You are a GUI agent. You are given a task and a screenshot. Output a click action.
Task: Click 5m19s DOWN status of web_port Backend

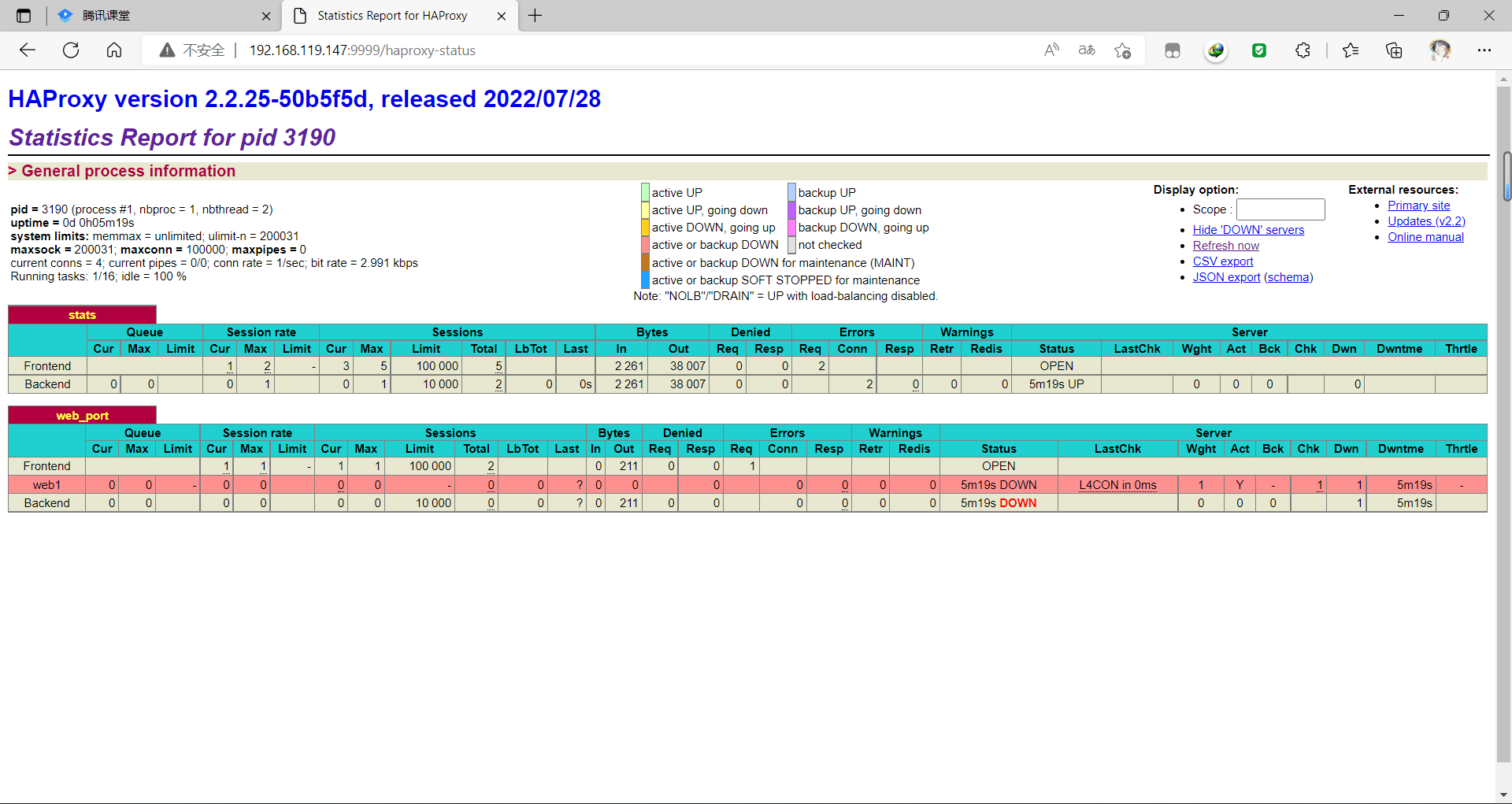coord(999,503)
